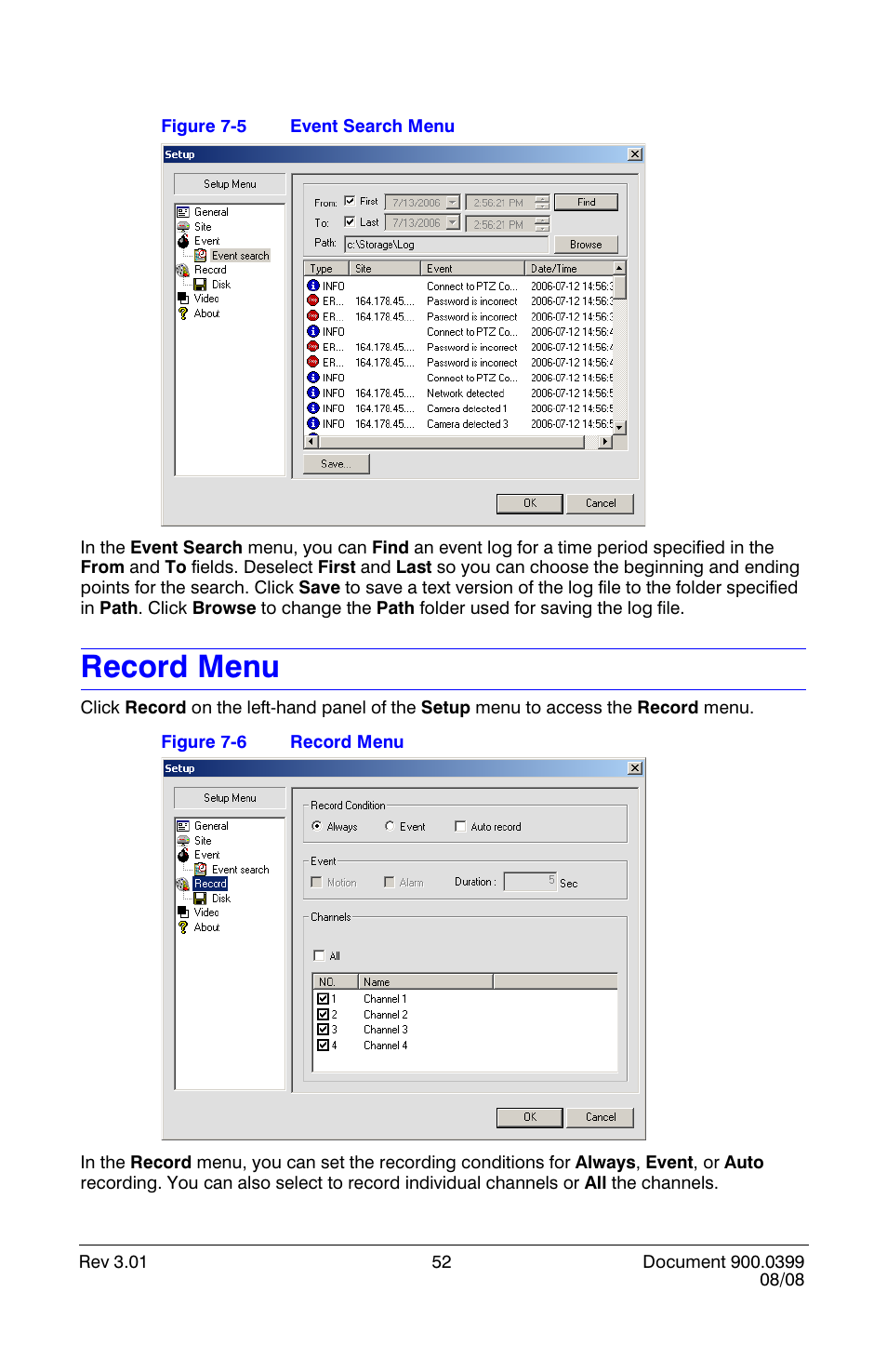Click the Path field showing c:\Storage\Log
Viewport: 887px width, 1372px height.
pyautogui.click(x=446, y=245)
